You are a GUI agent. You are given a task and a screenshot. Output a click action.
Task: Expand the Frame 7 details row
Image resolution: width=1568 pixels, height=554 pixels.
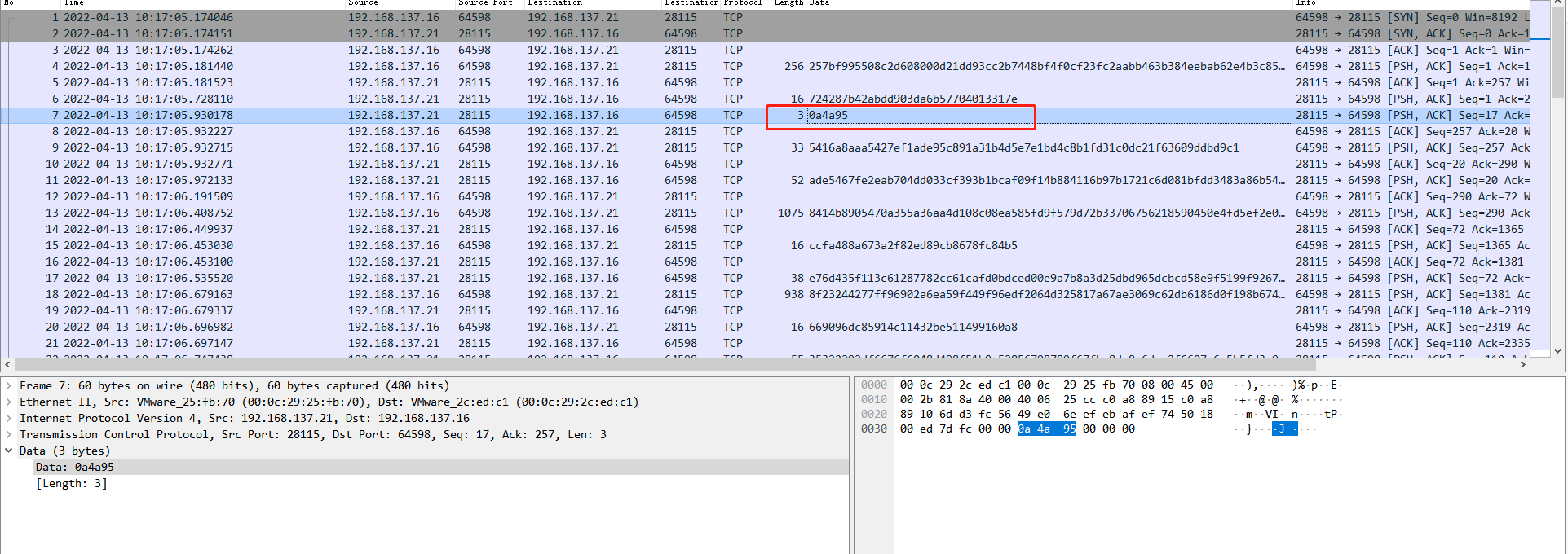point(9,385)
